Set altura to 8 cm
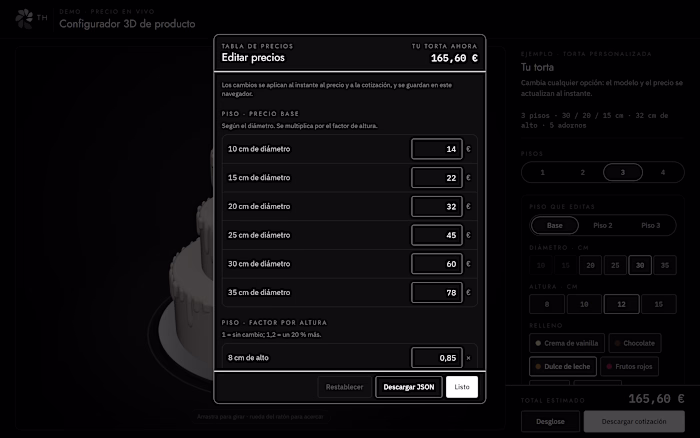This screenshot has height=438, width=700. coord(547,304)
